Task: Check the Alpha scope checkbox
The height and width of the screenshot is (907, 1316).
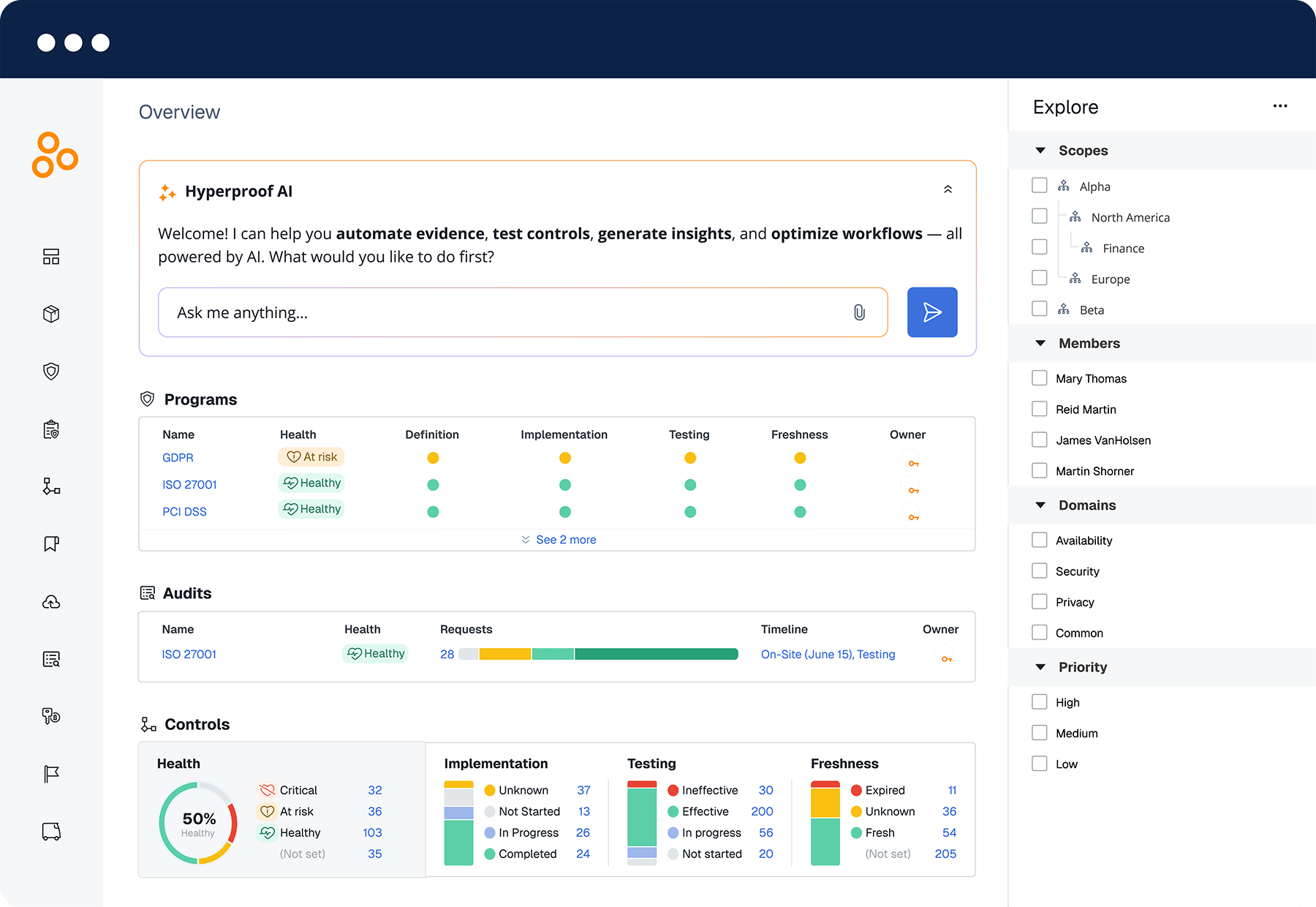Action: 1039,185
